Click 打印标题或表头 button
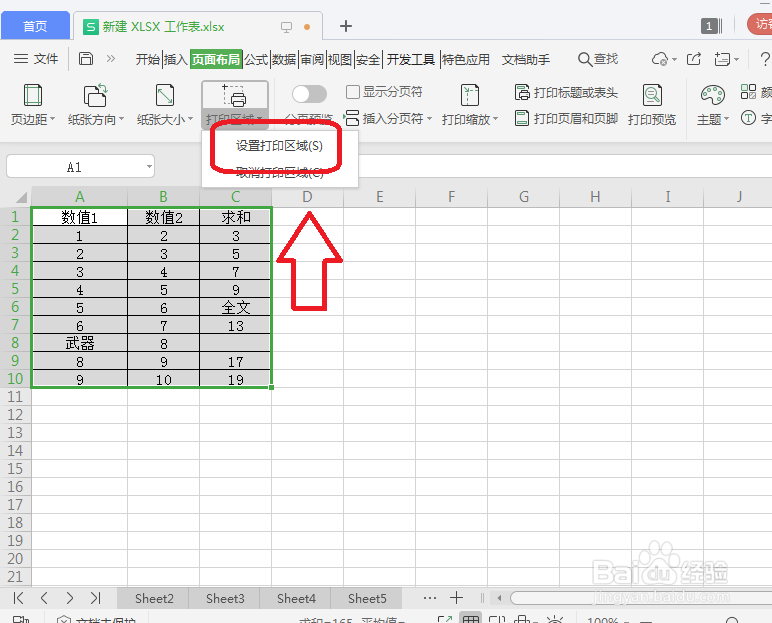The height and width of the screenshot is (623, 772). (x=566, y=92)
